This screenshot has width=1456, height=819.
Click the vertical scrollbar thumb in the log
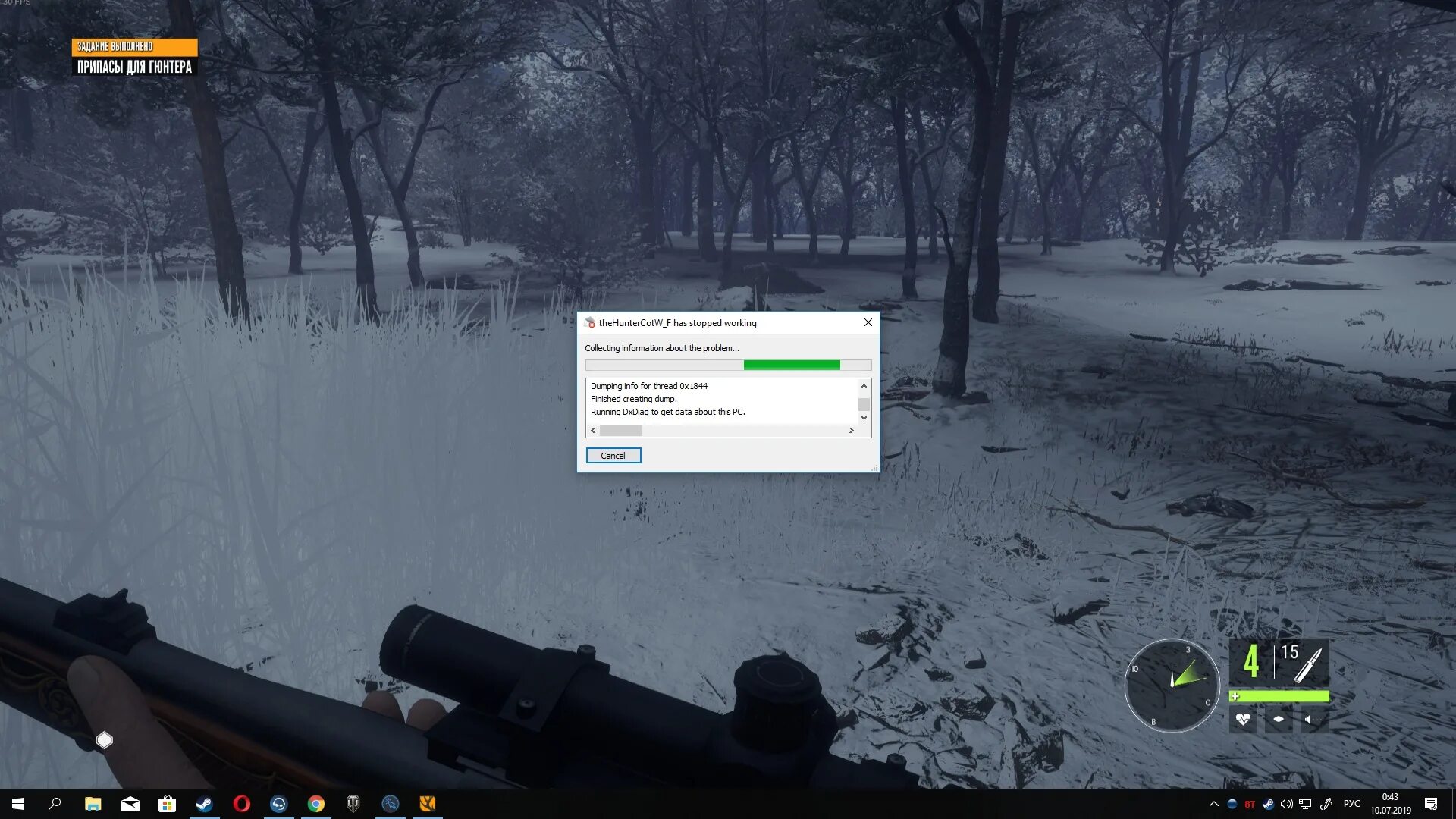864,404
